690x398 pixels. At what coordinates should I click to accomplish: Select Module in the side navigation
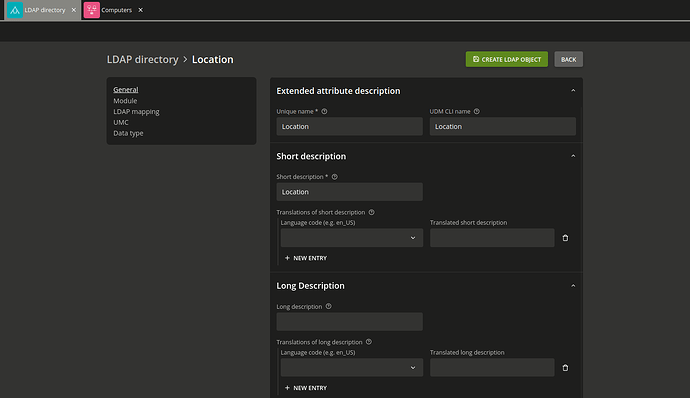(125, 100)
